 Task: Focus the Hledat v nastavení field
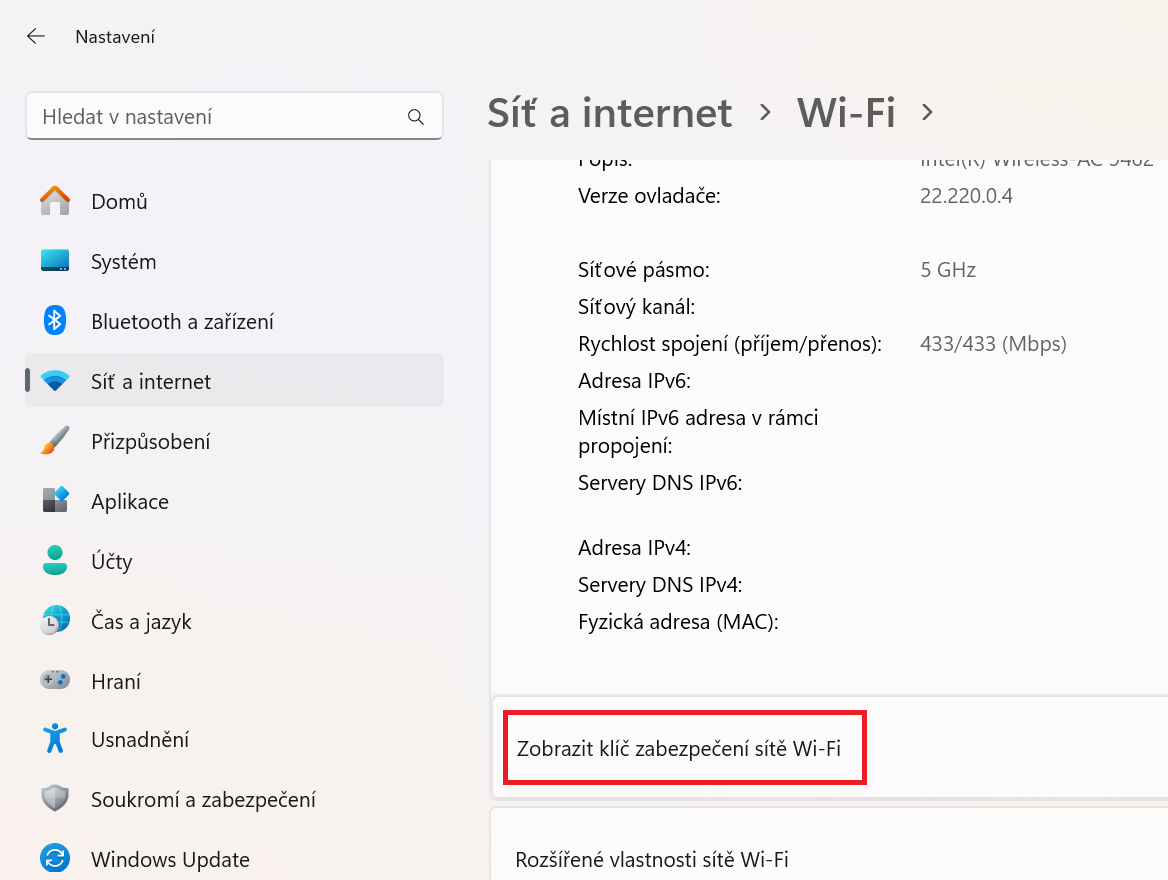[x=235, y=116]
